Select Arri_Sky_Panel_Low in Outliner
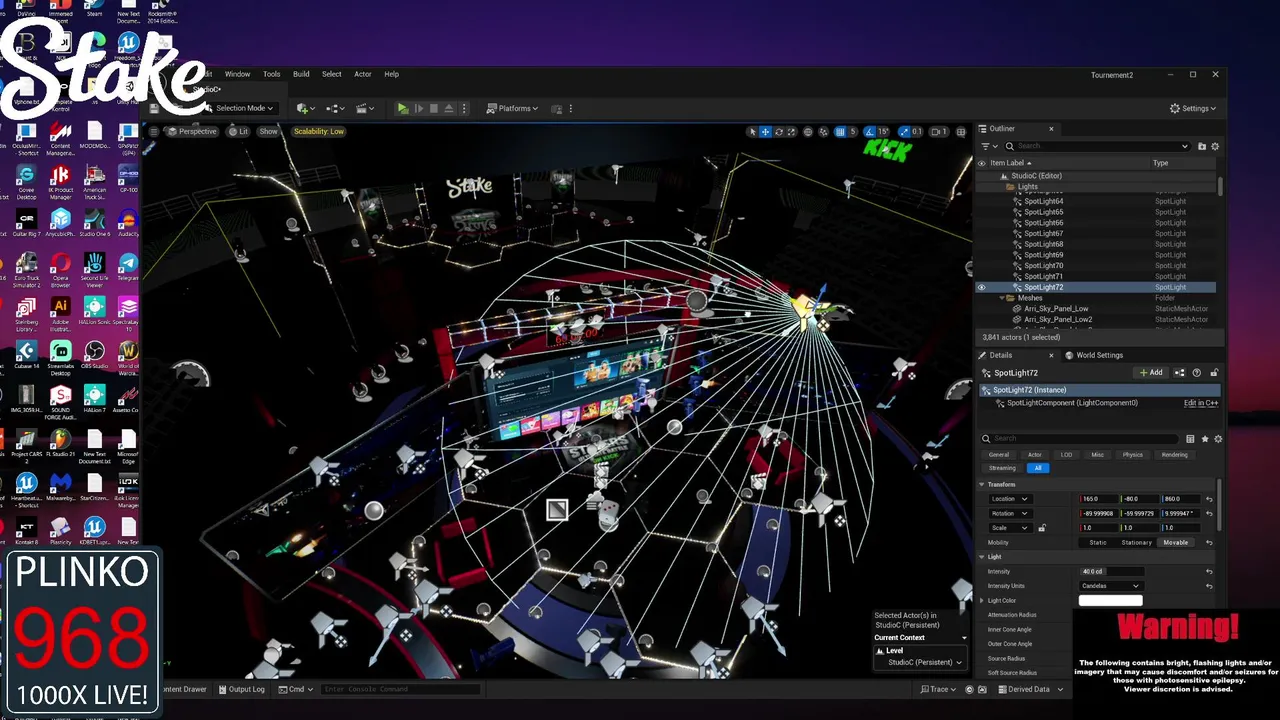 tap(1056, 309)
